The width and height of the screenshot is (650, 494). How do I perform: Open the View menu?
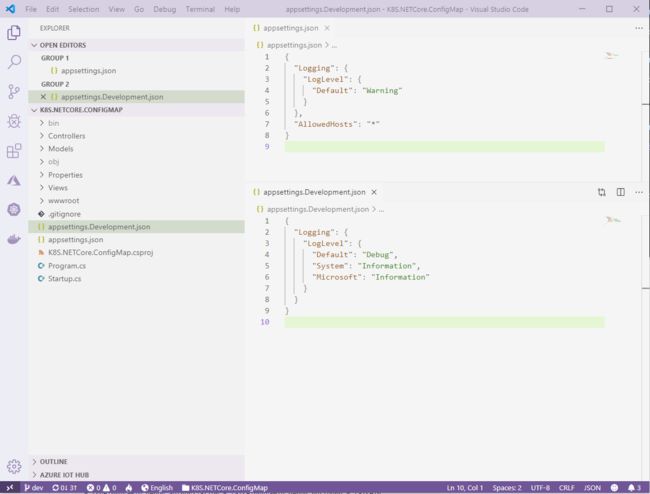point(116,9)
